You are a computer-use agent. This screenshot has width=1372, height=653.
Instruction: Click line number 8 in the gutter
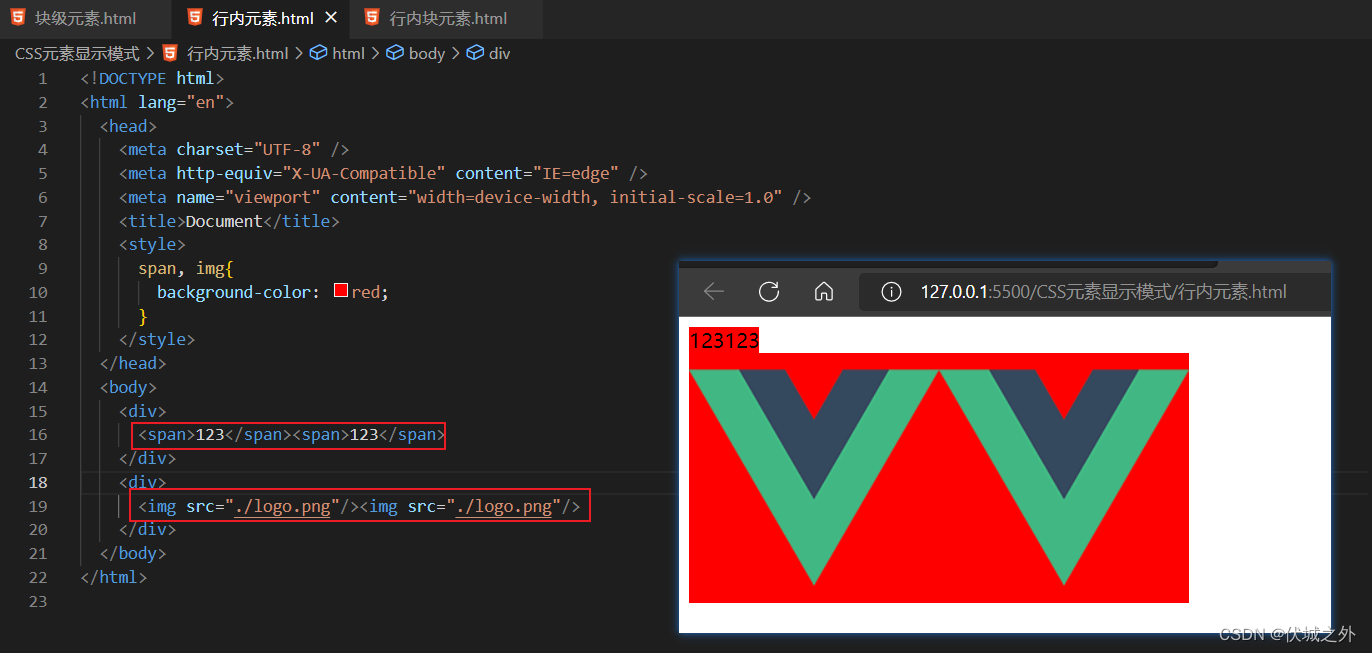[42, 245]
